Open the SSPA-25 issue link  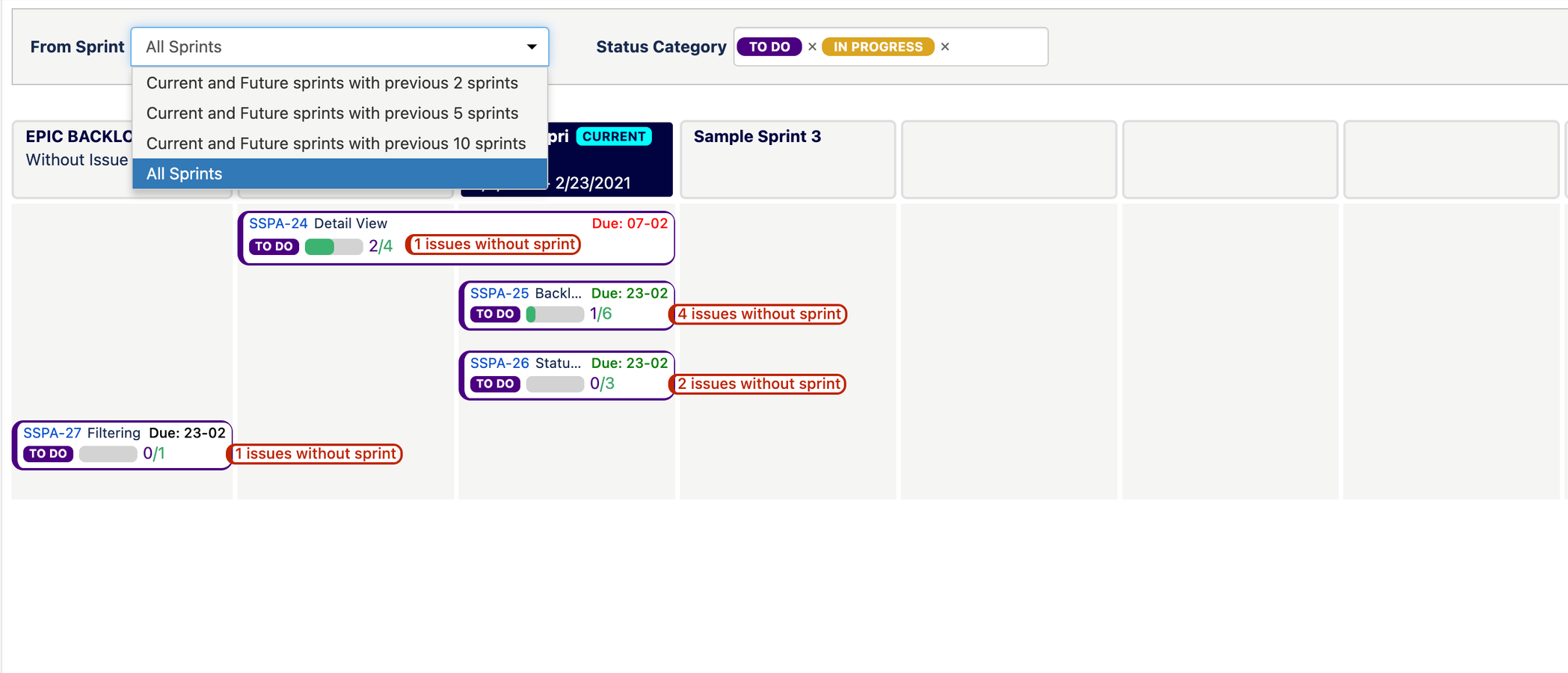coord(499,293)
